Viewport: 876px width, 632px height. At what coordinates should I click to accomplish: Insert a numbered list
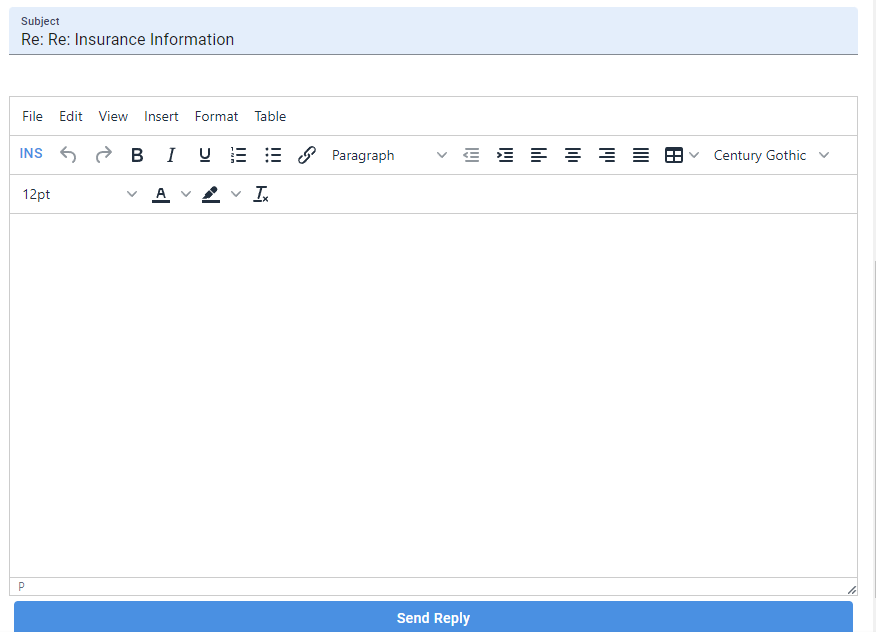[x=238, y=155]
